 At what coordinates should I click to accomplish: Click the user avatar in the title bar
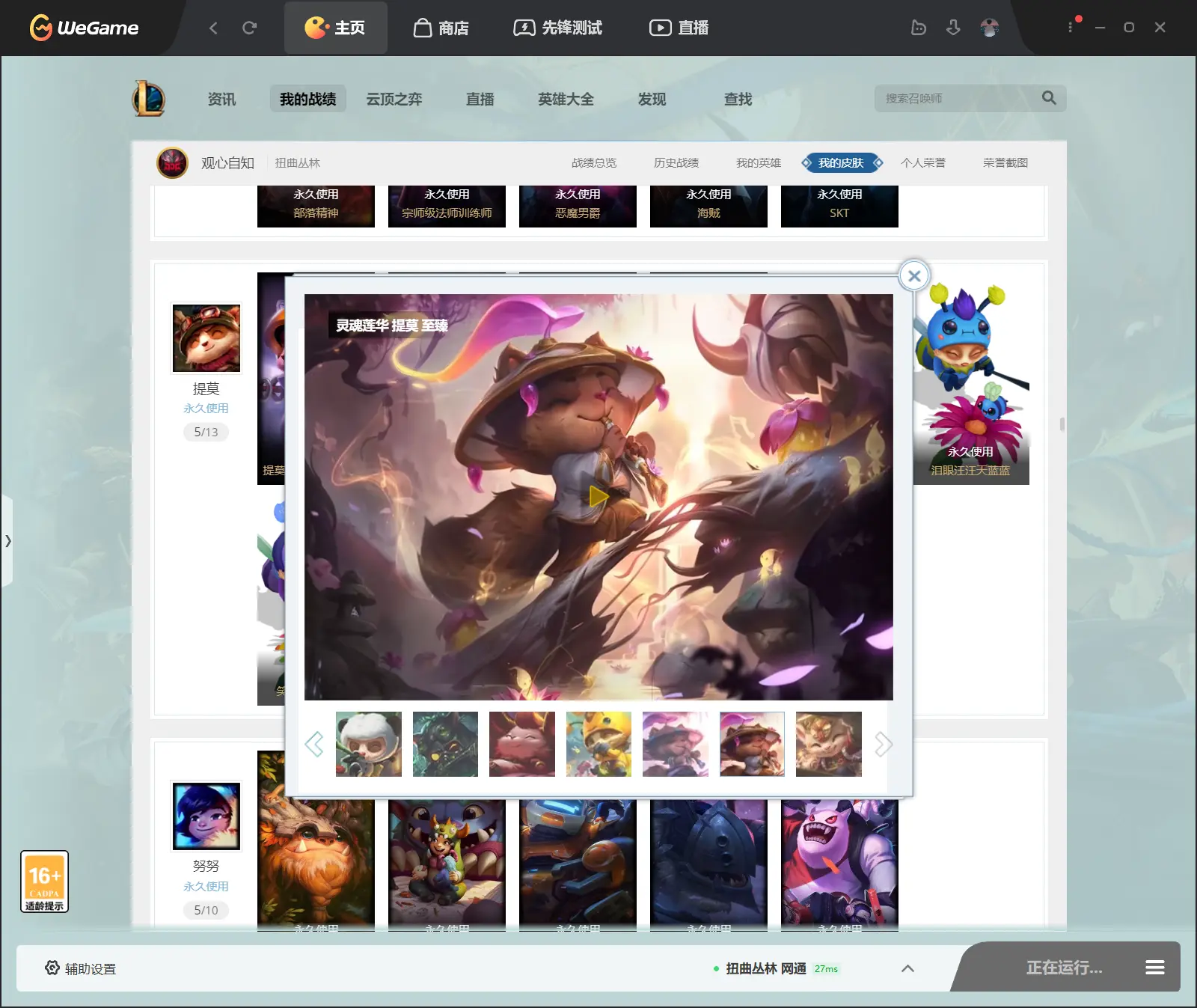(x=990, y=28)
